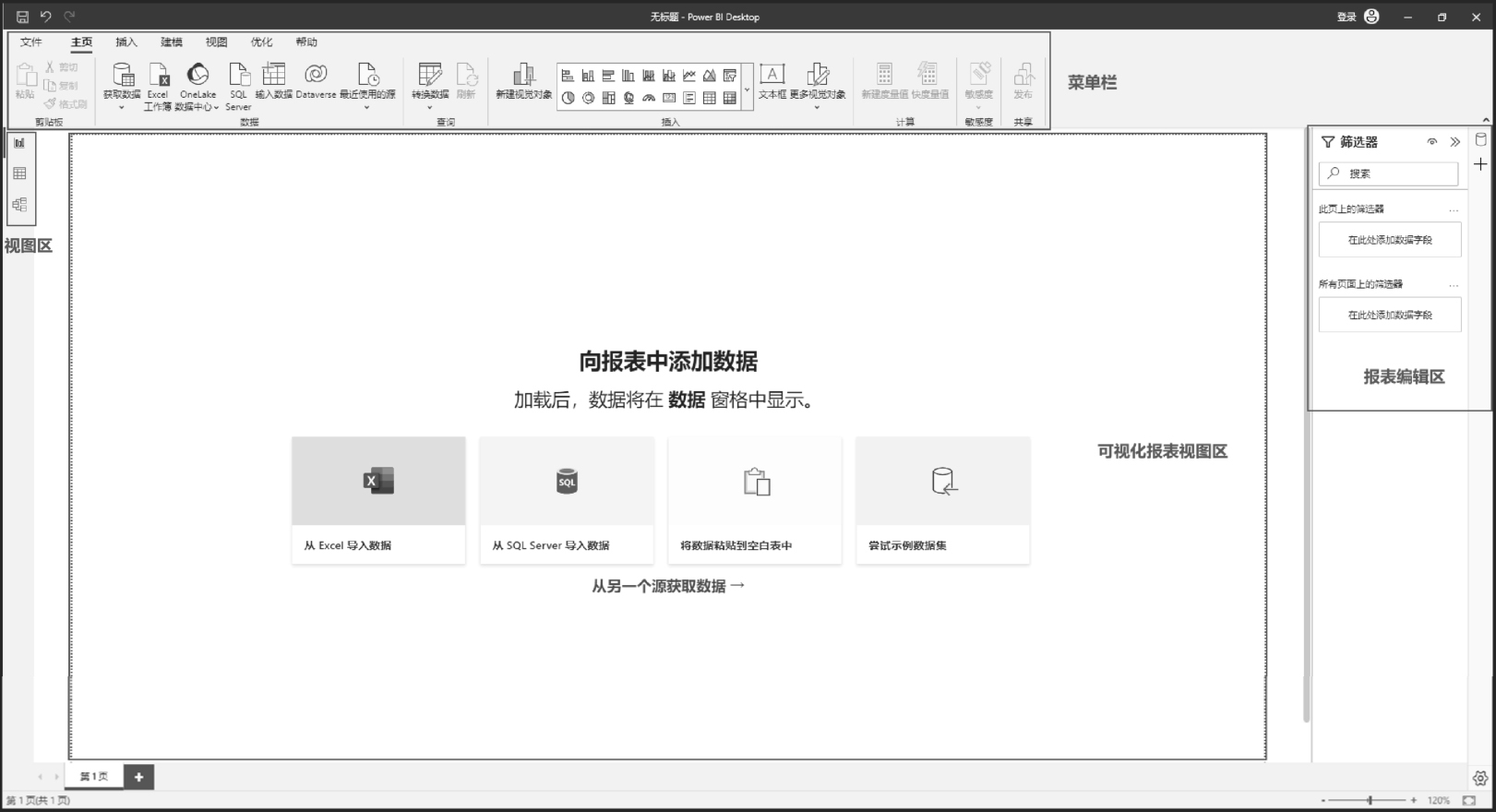The height and width of the screenshot is (812, 1496).
Task: Open OneLake数据中心 from the ribbon
Action: point(197,86)
